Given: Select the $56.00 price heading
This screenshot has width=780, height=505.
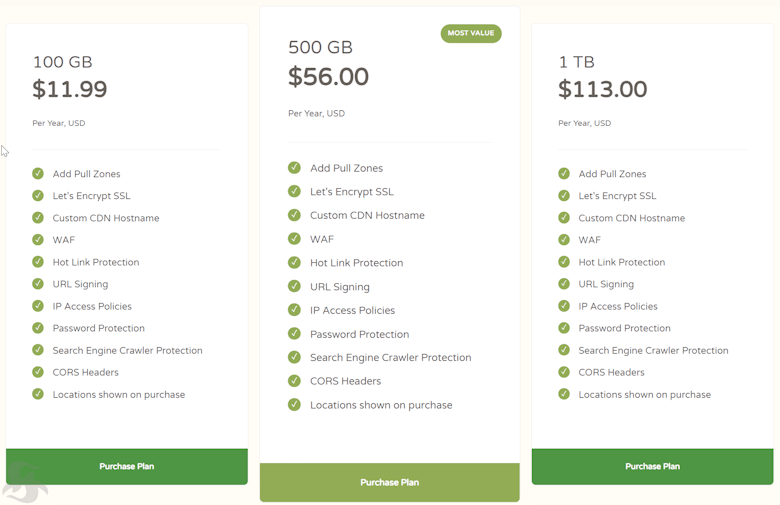Looking at the screenshot, I should tap(328, 77).
